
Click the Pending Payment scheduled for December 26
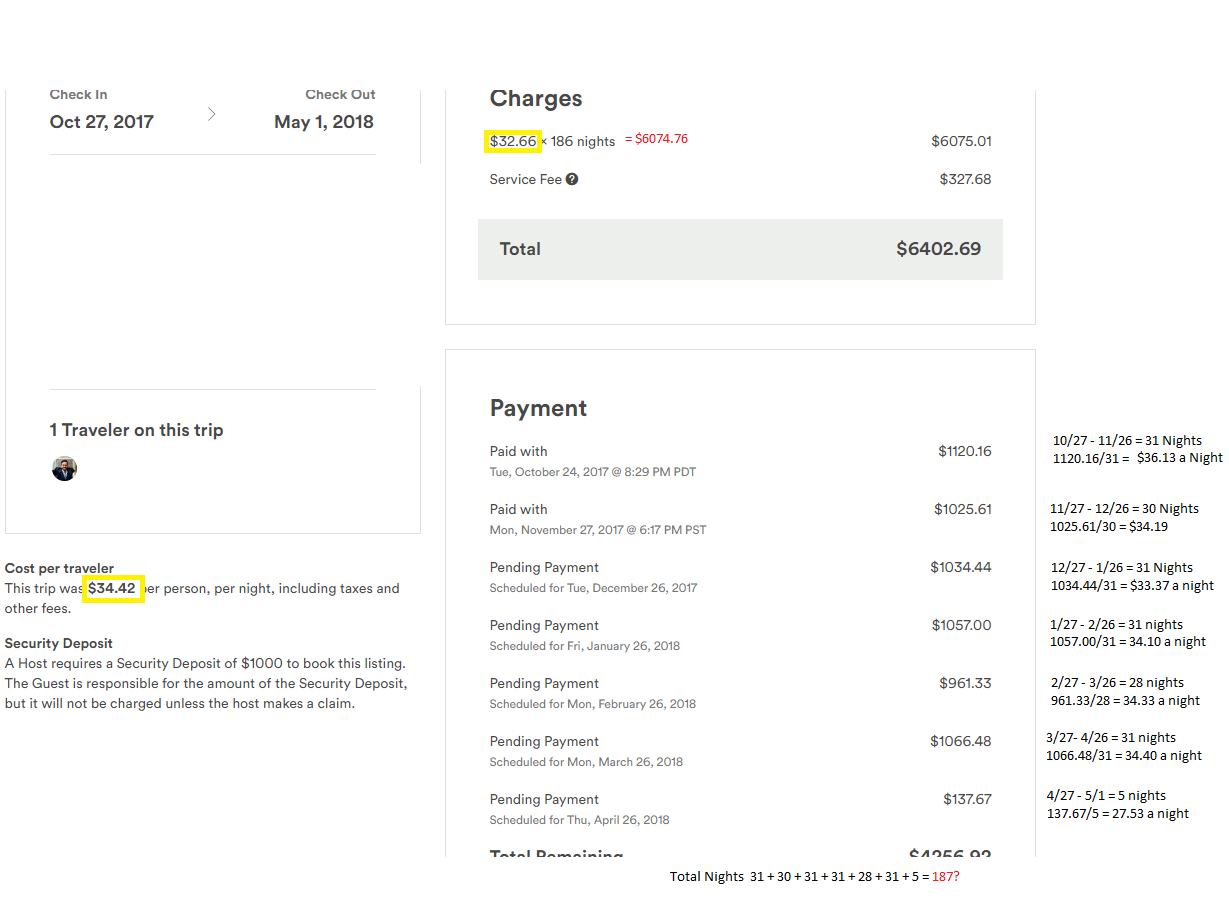(544, 567)
